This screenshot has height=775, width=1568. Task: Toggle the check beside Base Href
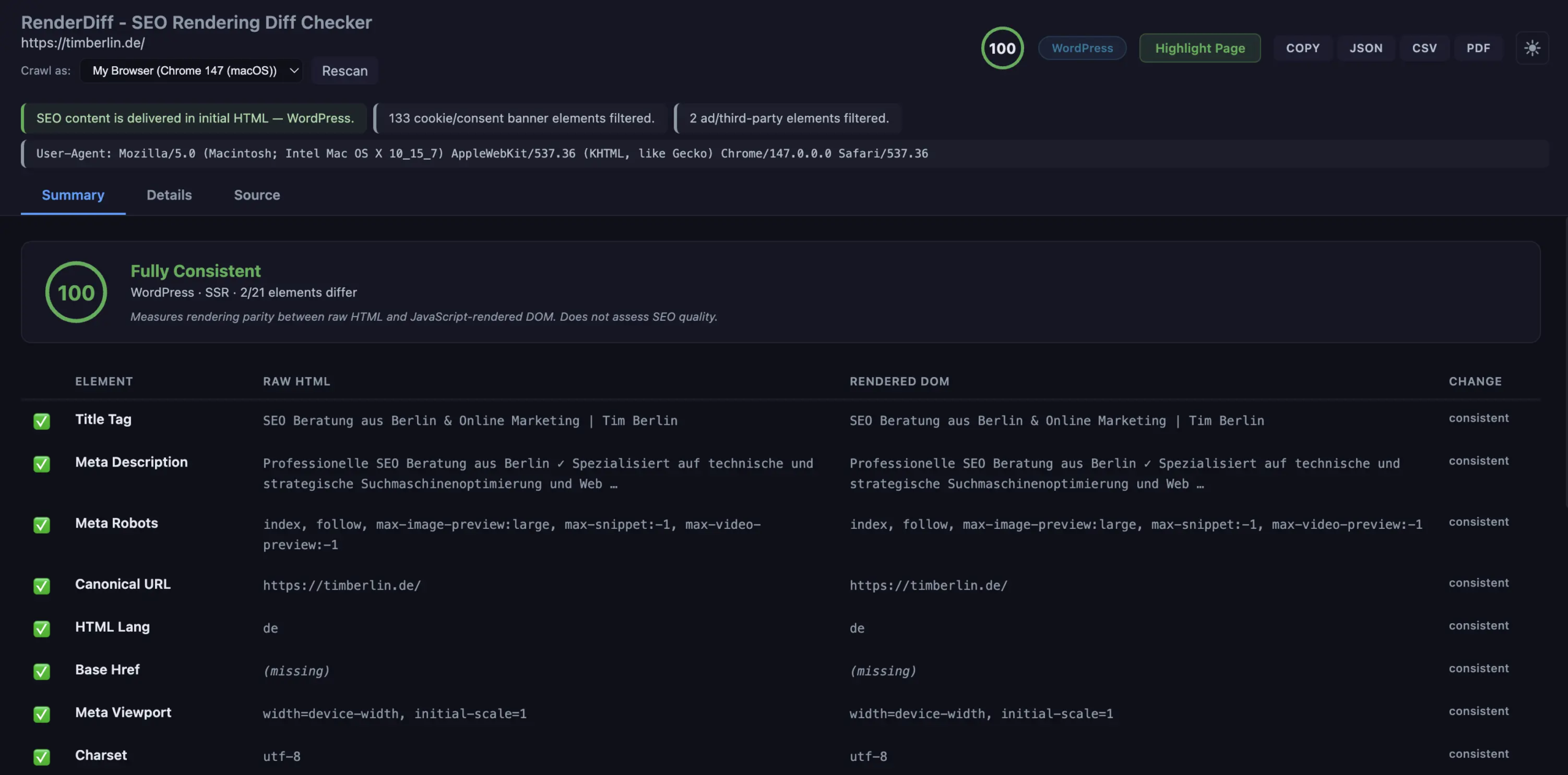pyautogui.click(x=41, y=672)
